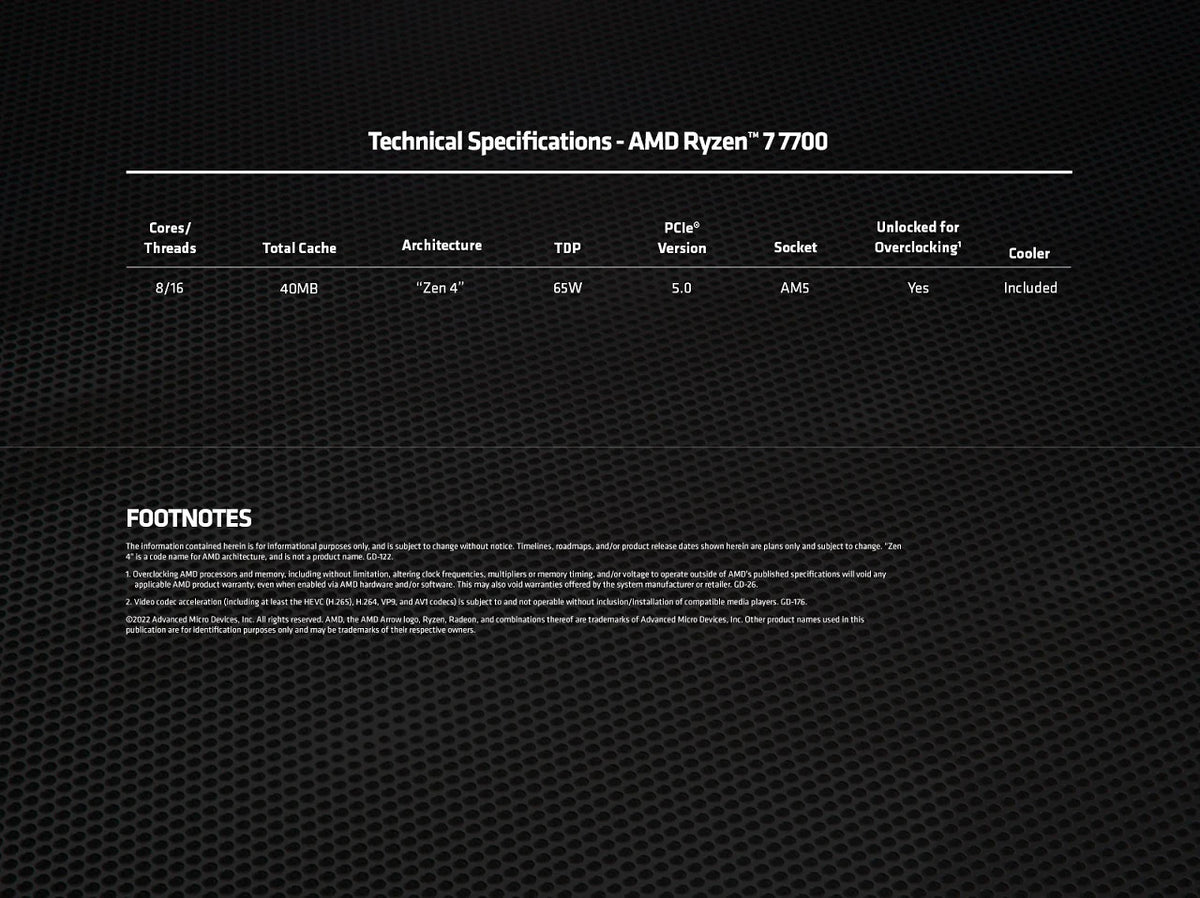Select the "5.0" PCIe version value
1200x898 pixels.
681,288
